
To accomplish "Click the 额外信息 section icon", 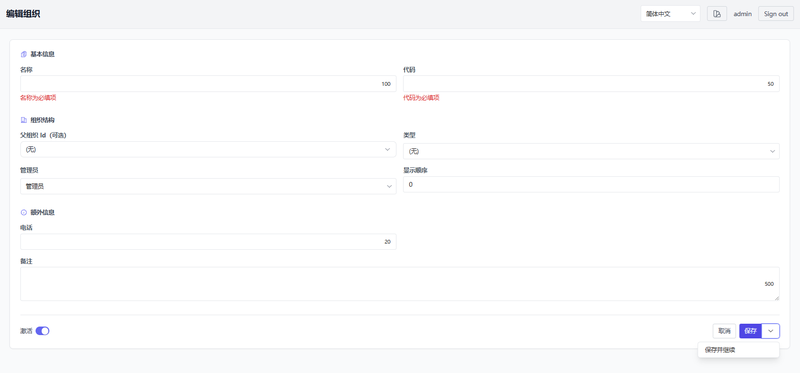I will click(x=23, y=212).
